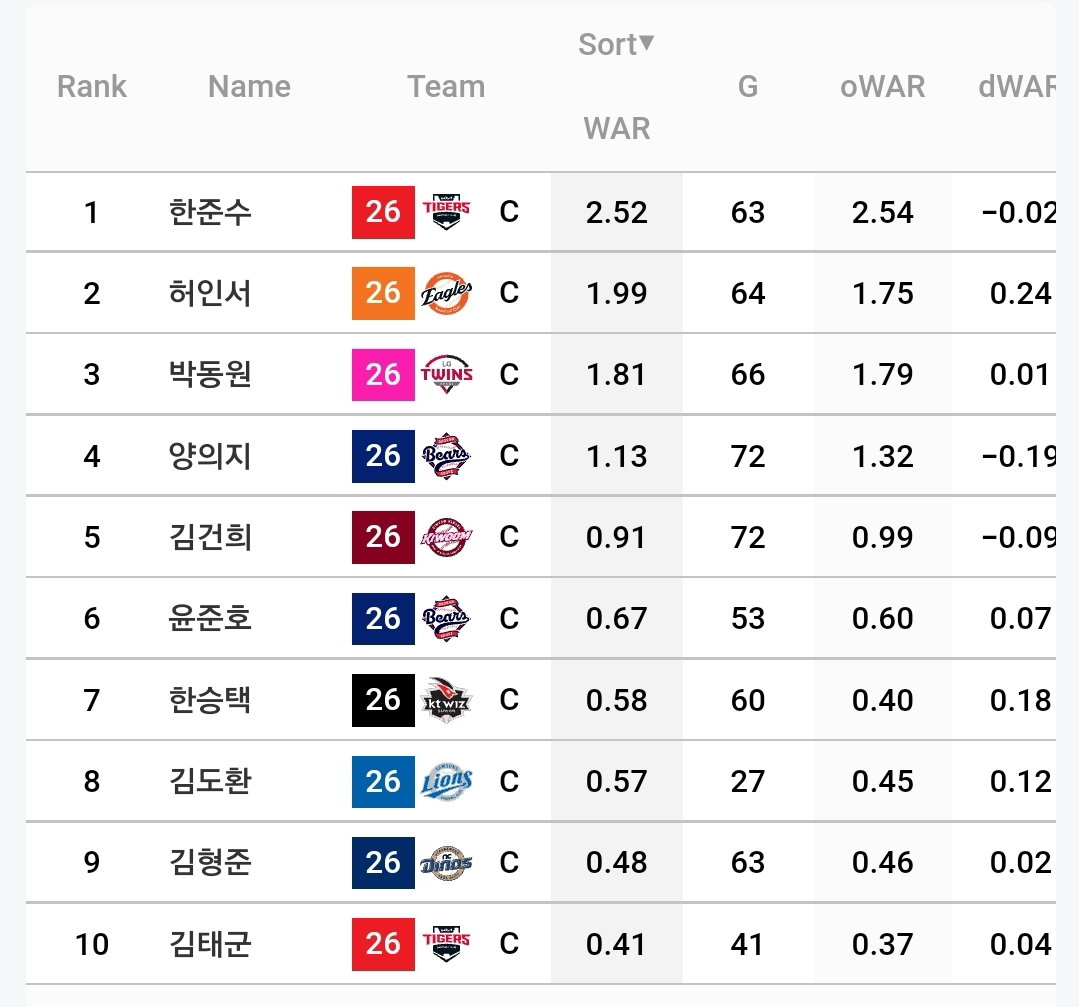Viewport: 1079px width, 1007px height.
Task: Click the Name column header
Action: tap(249, 87)
